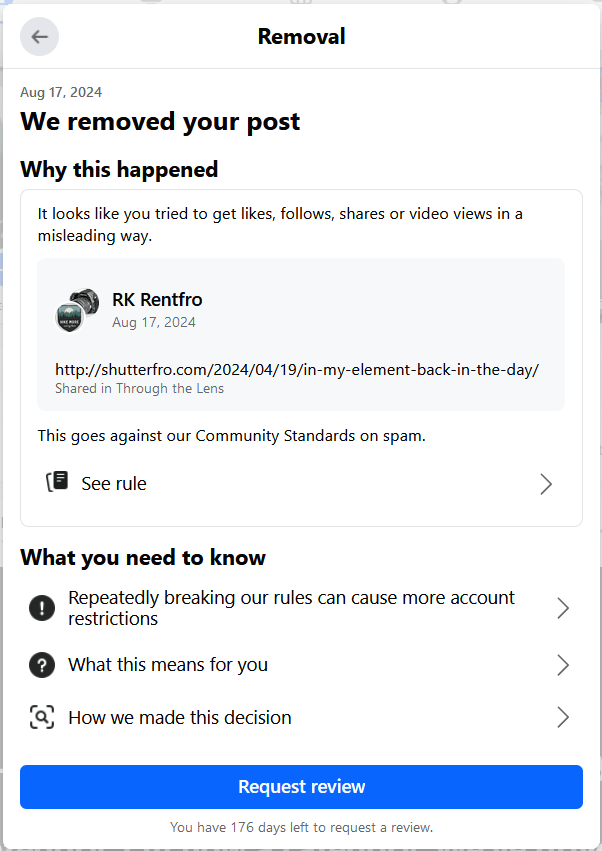Image resolution: width=602 pixels, height=851 pixels.
Task: Open Repeatedly breaking our rules item text
Action: [291, 608]
